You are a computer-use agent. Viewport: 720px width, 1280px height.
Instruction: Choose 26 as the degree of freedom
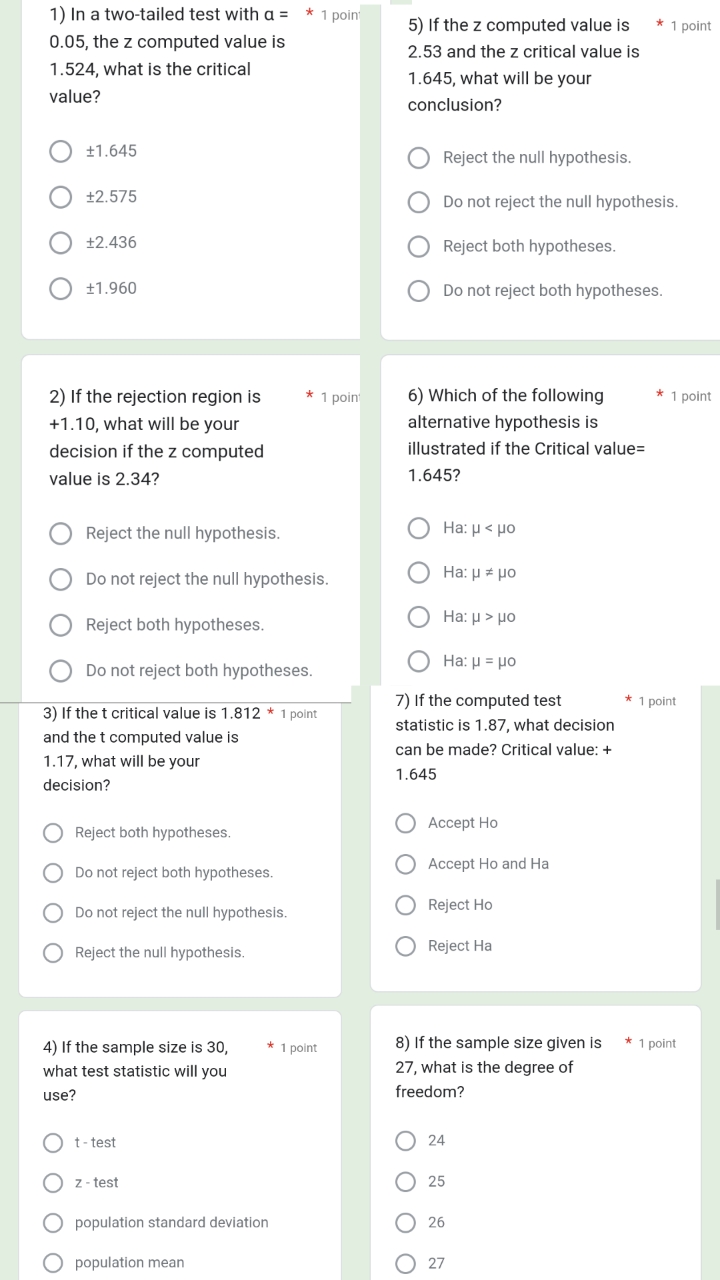[406, 1222]
